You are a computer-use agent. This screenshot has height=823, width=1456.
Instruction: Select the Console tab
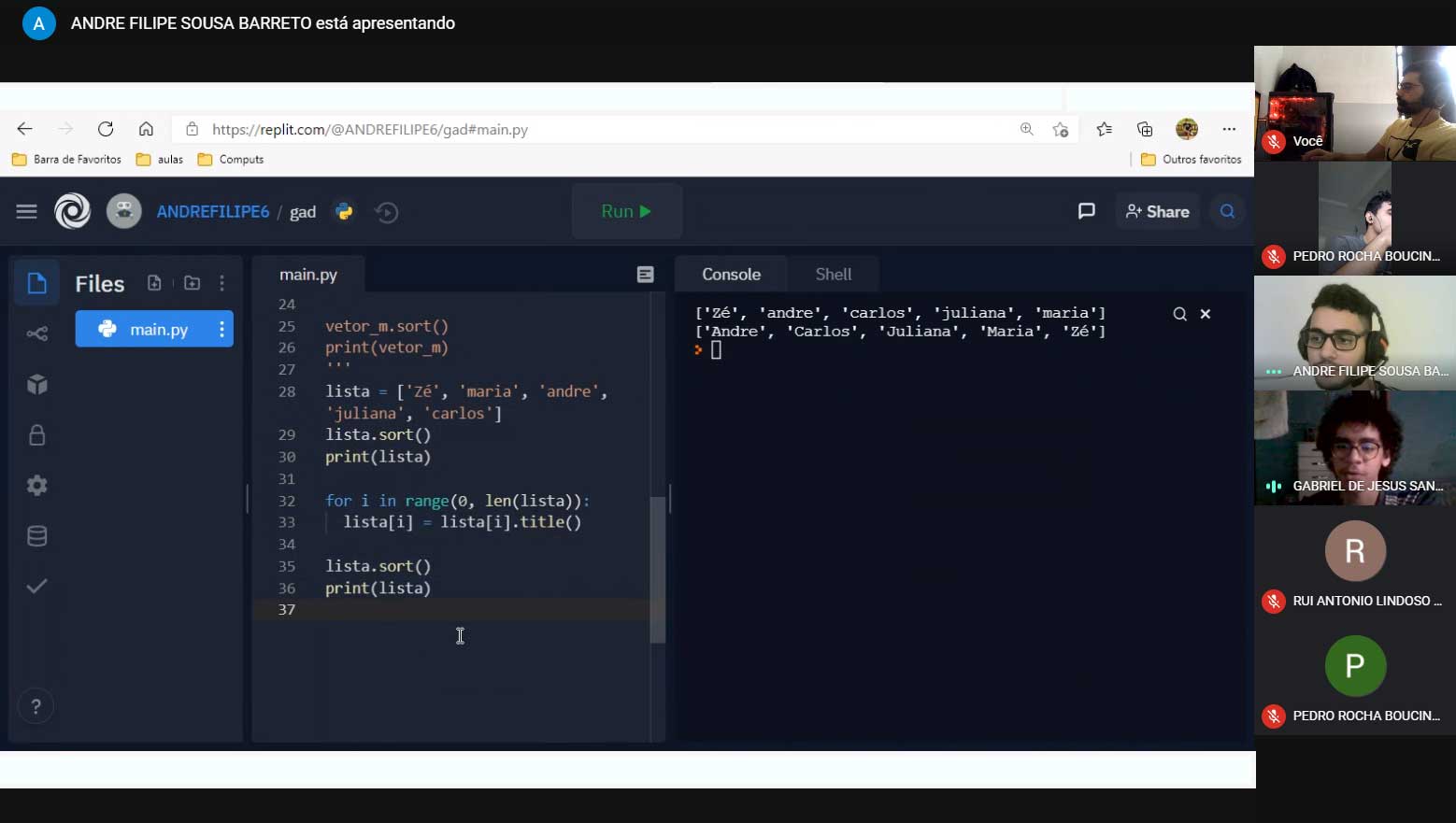click(x=731, y=275)
